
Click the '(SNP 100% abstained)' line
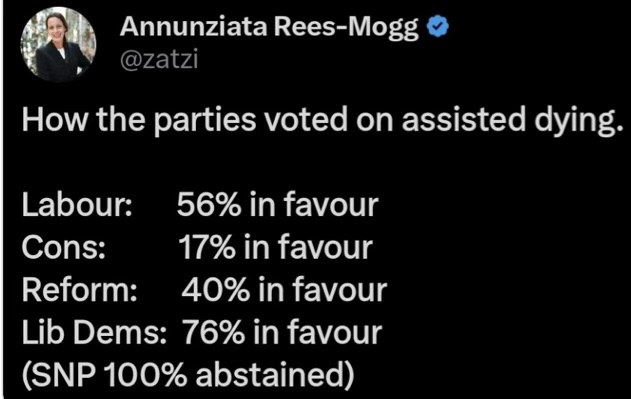(188, 376)
